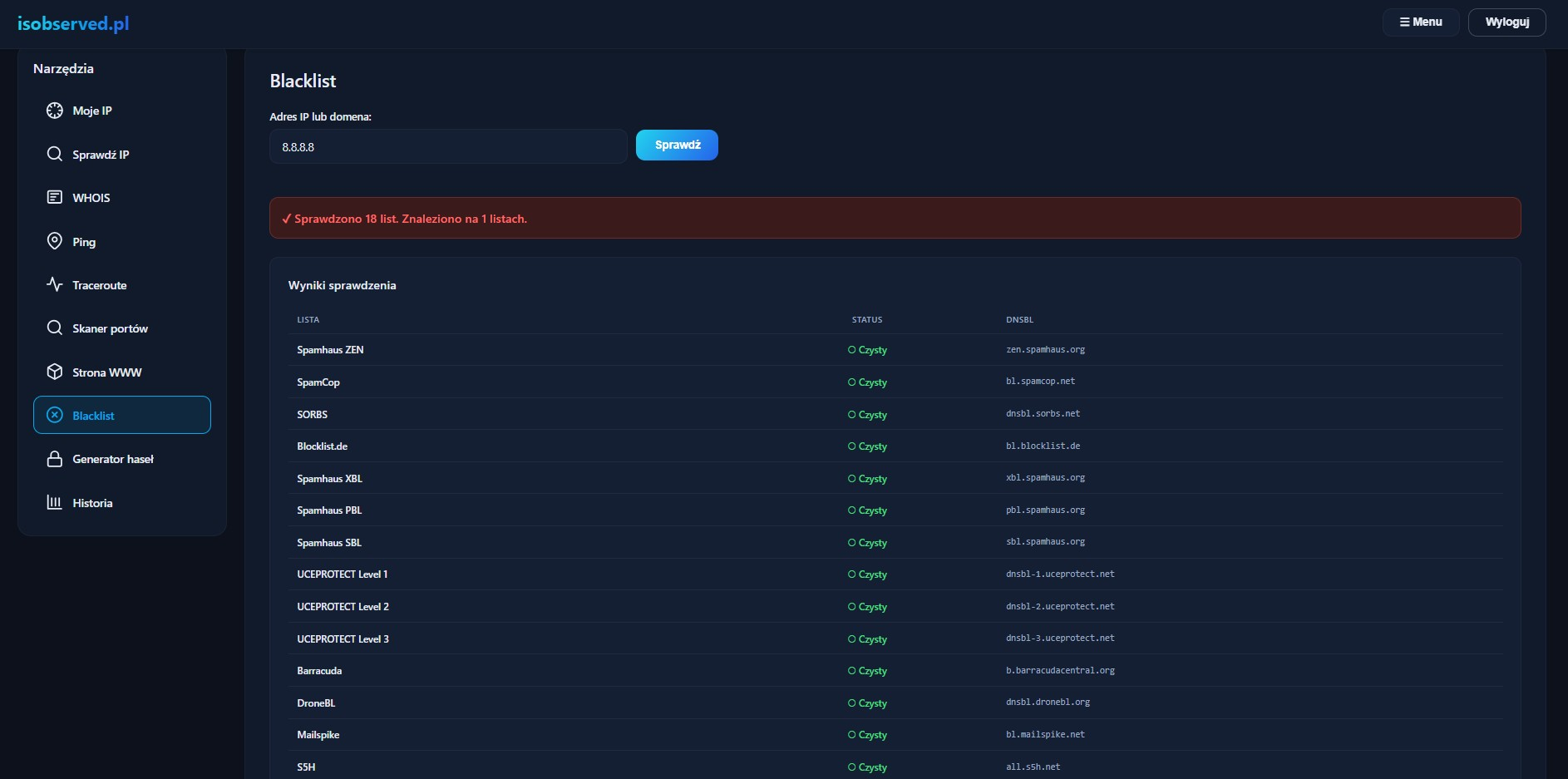Click the Czysty status for Barracuda
This screenshot has height=779, width=1568.
point(867,671)
